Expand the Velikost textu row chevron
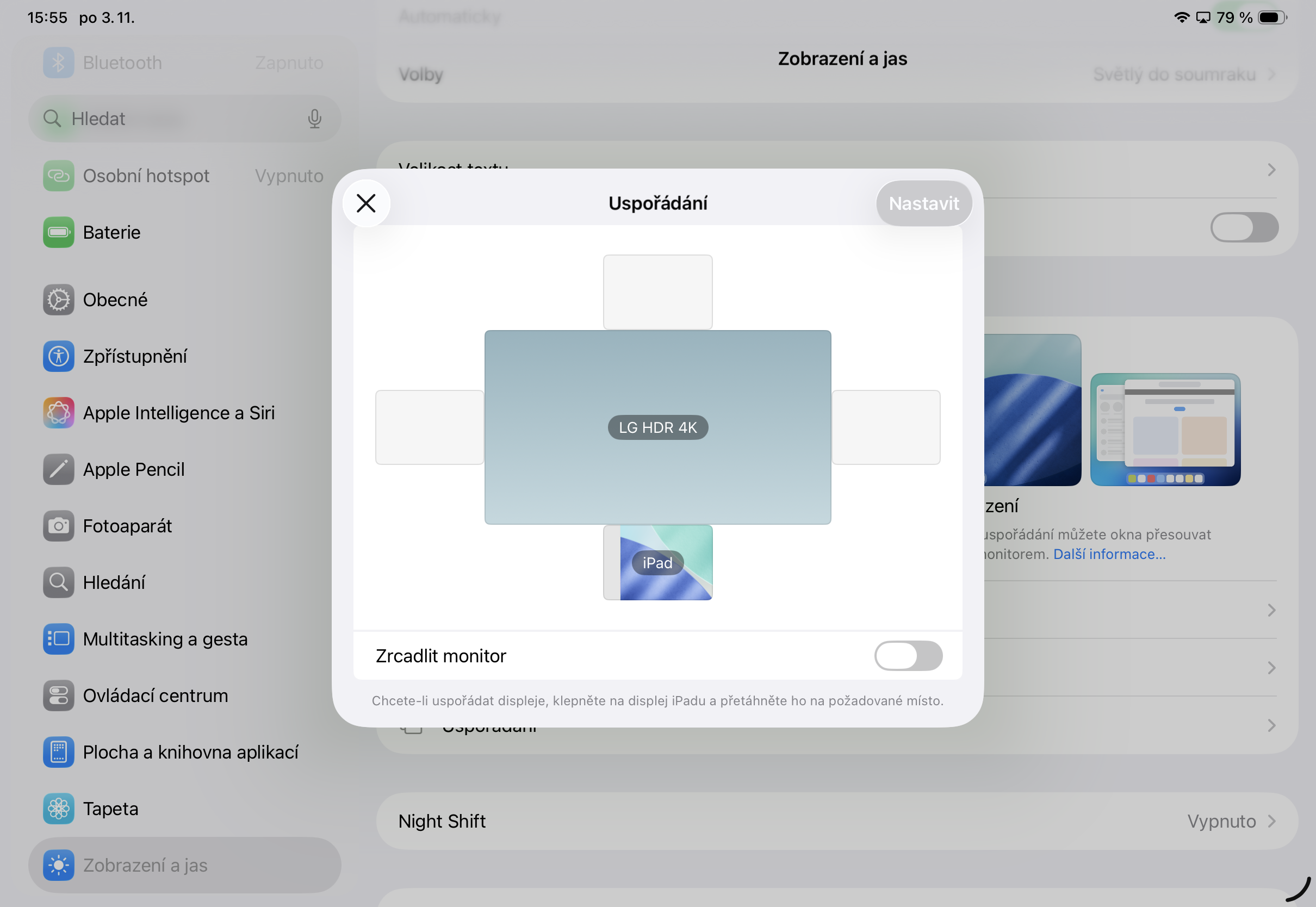 pyautogui.click(x=1271, y=170)
